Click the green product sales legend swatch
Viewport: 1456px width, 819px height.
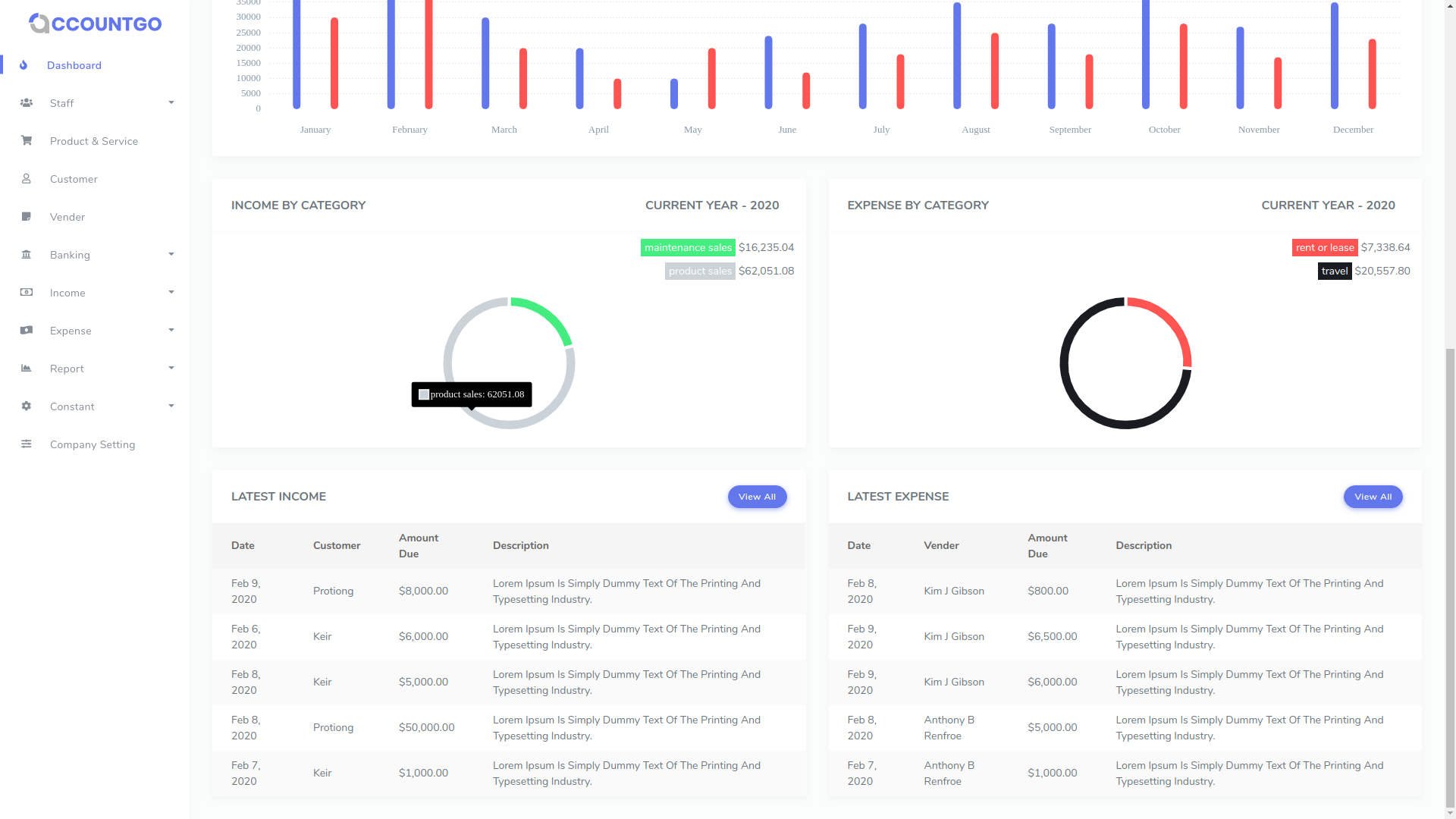(687, 247)
